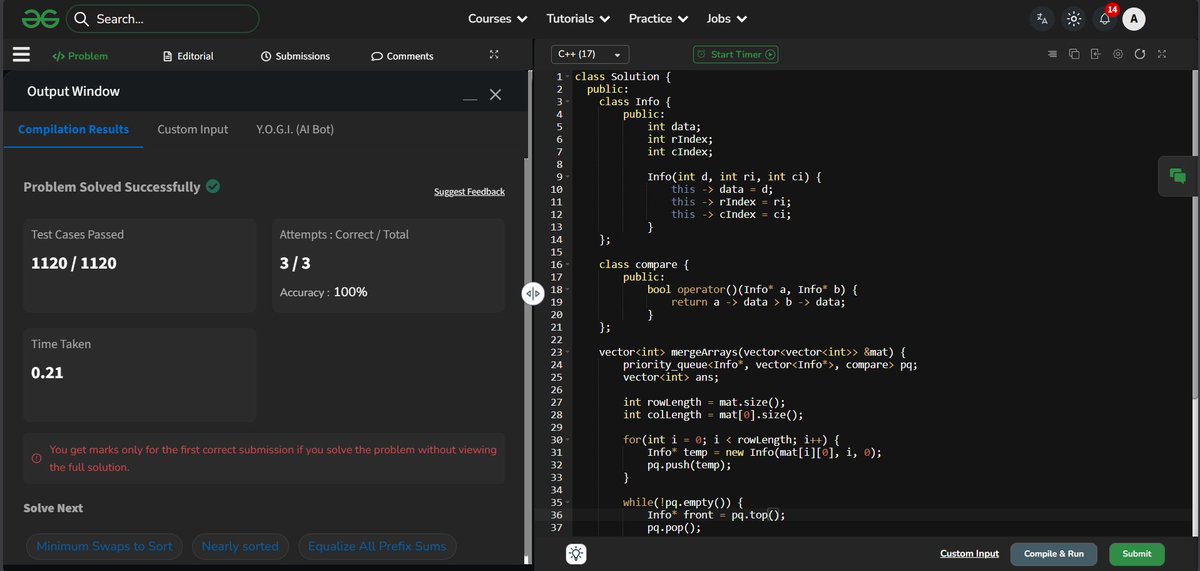
Task: Collapse the fold arrow at line 16
Action: (x=568, y=264)
